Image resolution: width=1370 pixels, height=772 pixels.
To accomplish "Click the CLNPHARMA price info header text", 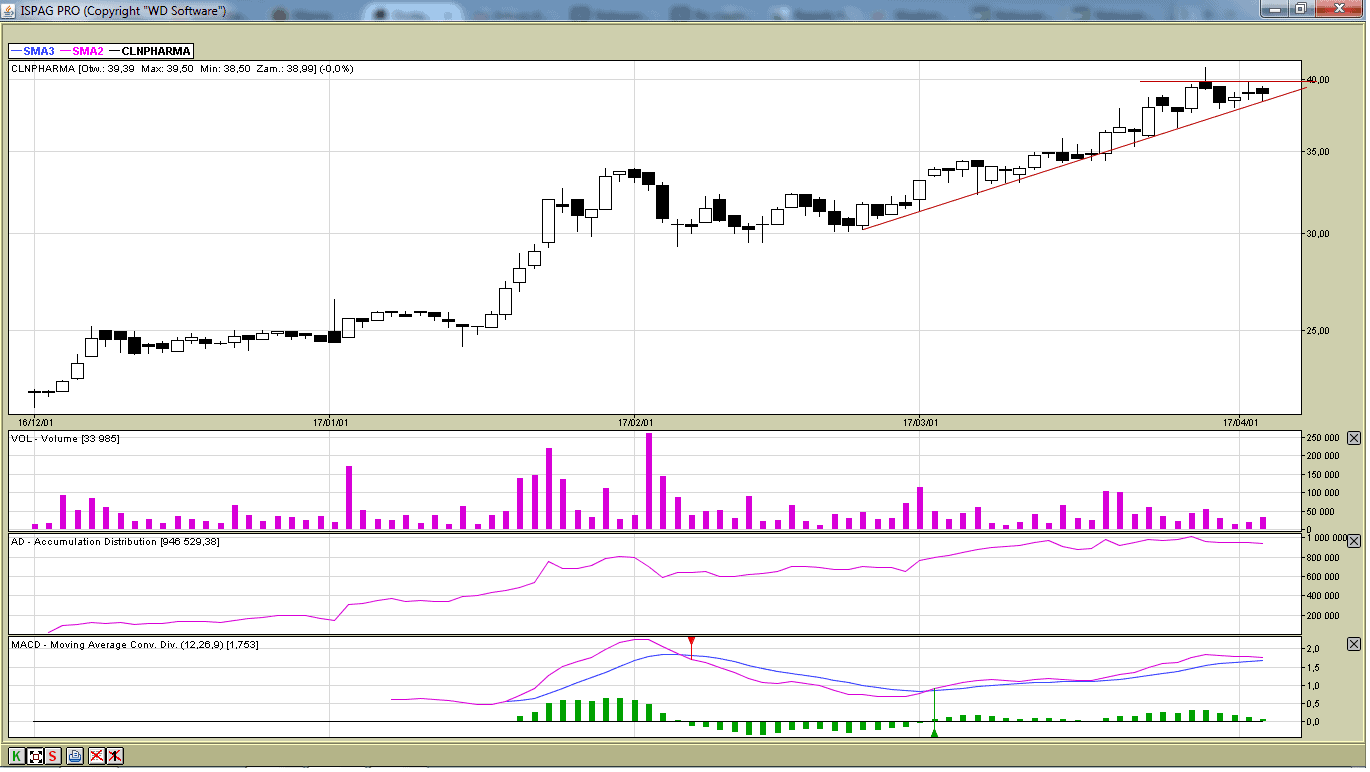I will (x=182, y=69).
